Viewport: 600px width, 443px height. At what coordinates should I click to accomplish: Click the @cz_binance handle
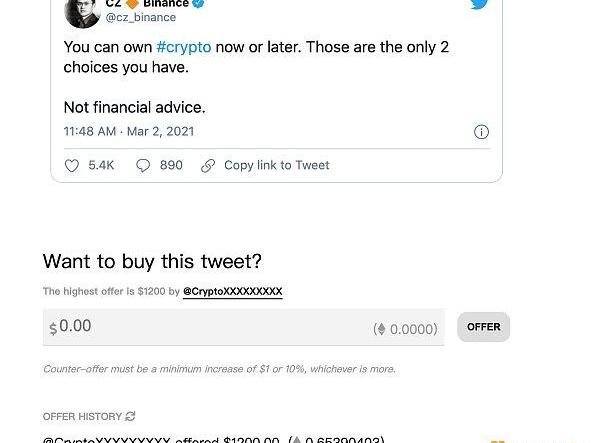pyautogui.click(x=141, y=17)
